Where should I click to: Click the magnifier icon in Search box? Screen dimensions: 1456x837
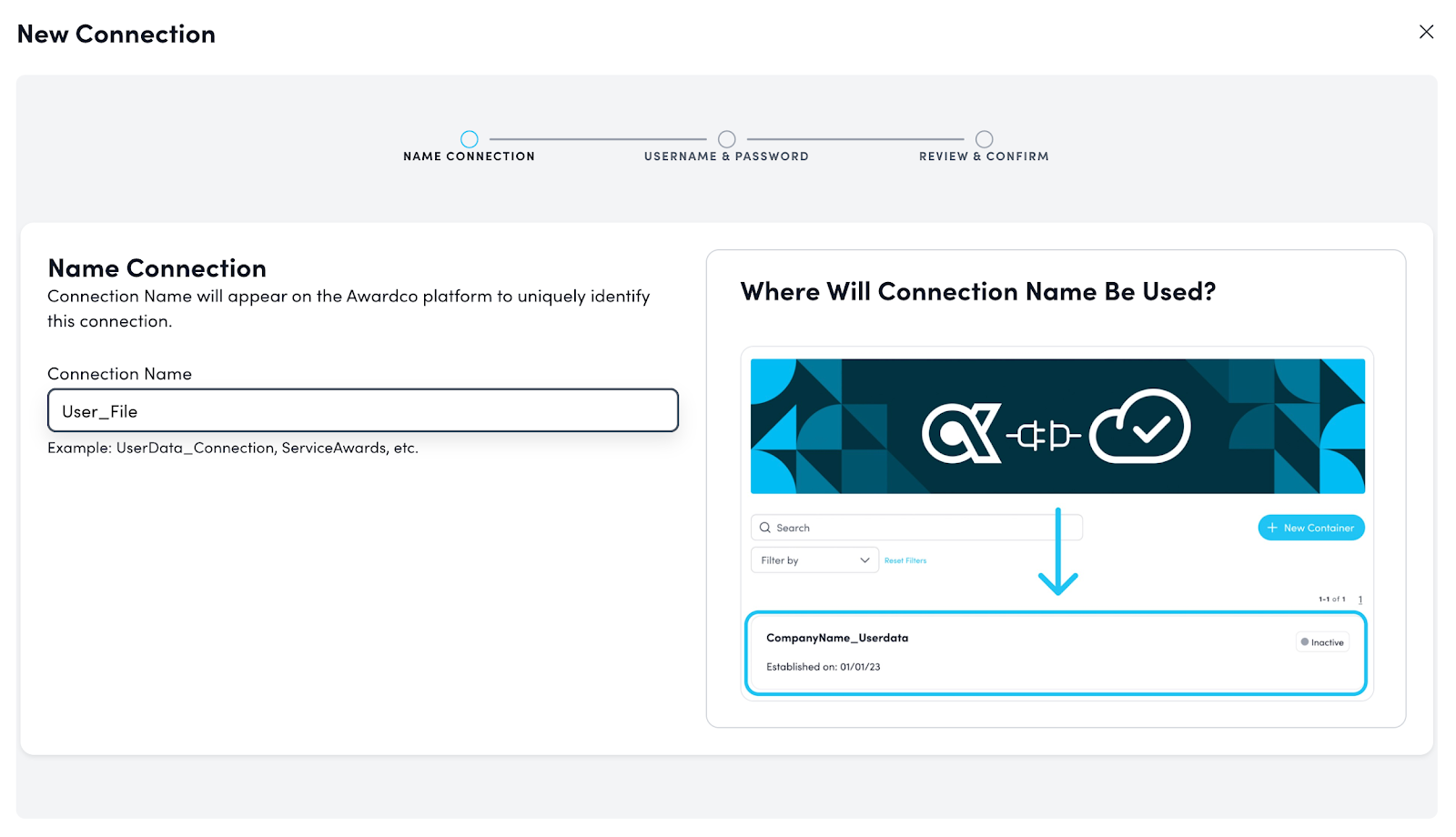pyautogui.click(x=765, y=528)
